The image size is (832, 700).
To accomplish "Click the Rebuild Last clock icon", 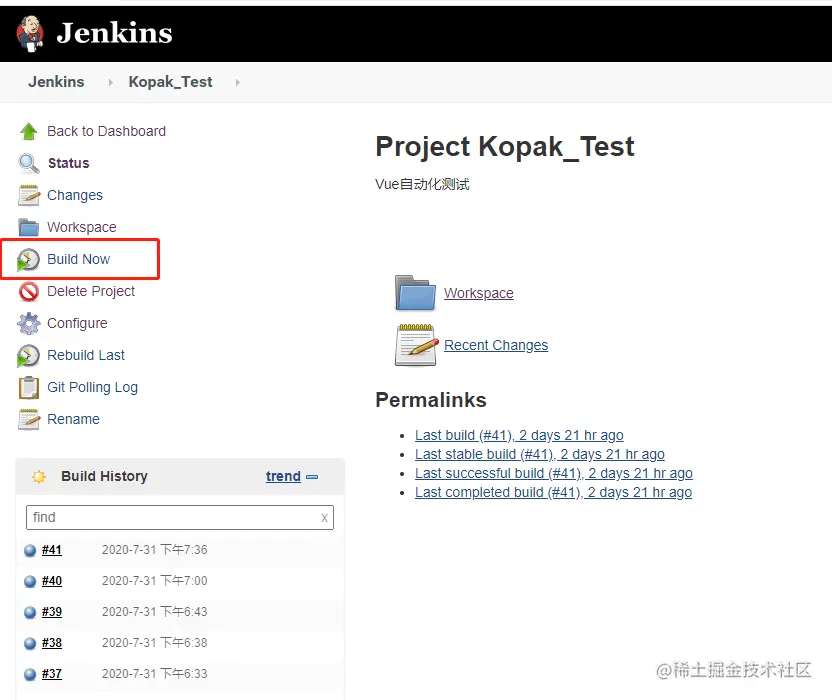I will [x=28, y=356].
